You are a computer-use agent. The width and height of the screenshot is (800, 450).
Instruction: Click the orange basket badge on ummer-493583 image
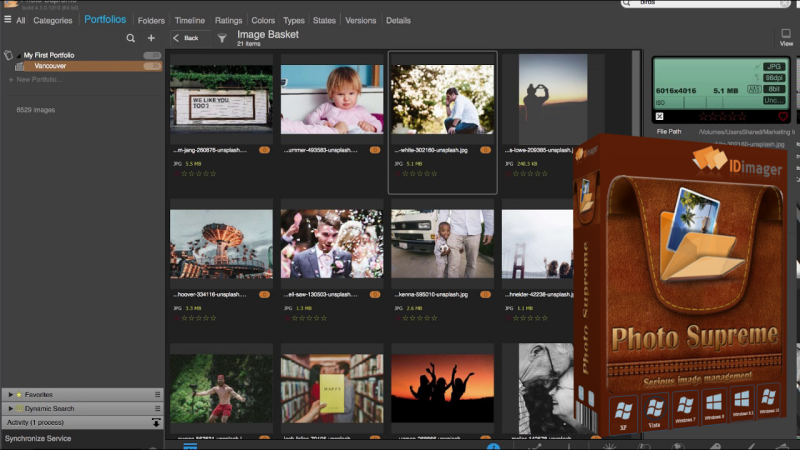[375, 150]
